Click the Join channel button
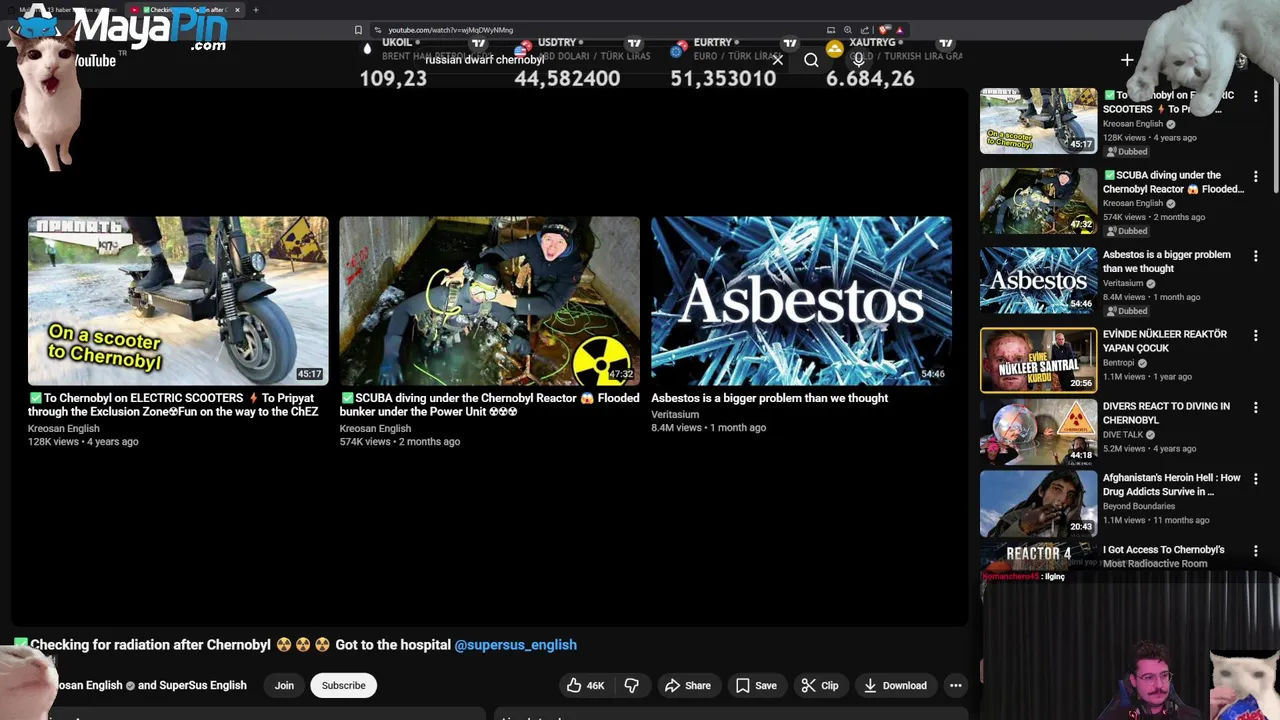The image size is (1280, 720). [x=284, y=685]
